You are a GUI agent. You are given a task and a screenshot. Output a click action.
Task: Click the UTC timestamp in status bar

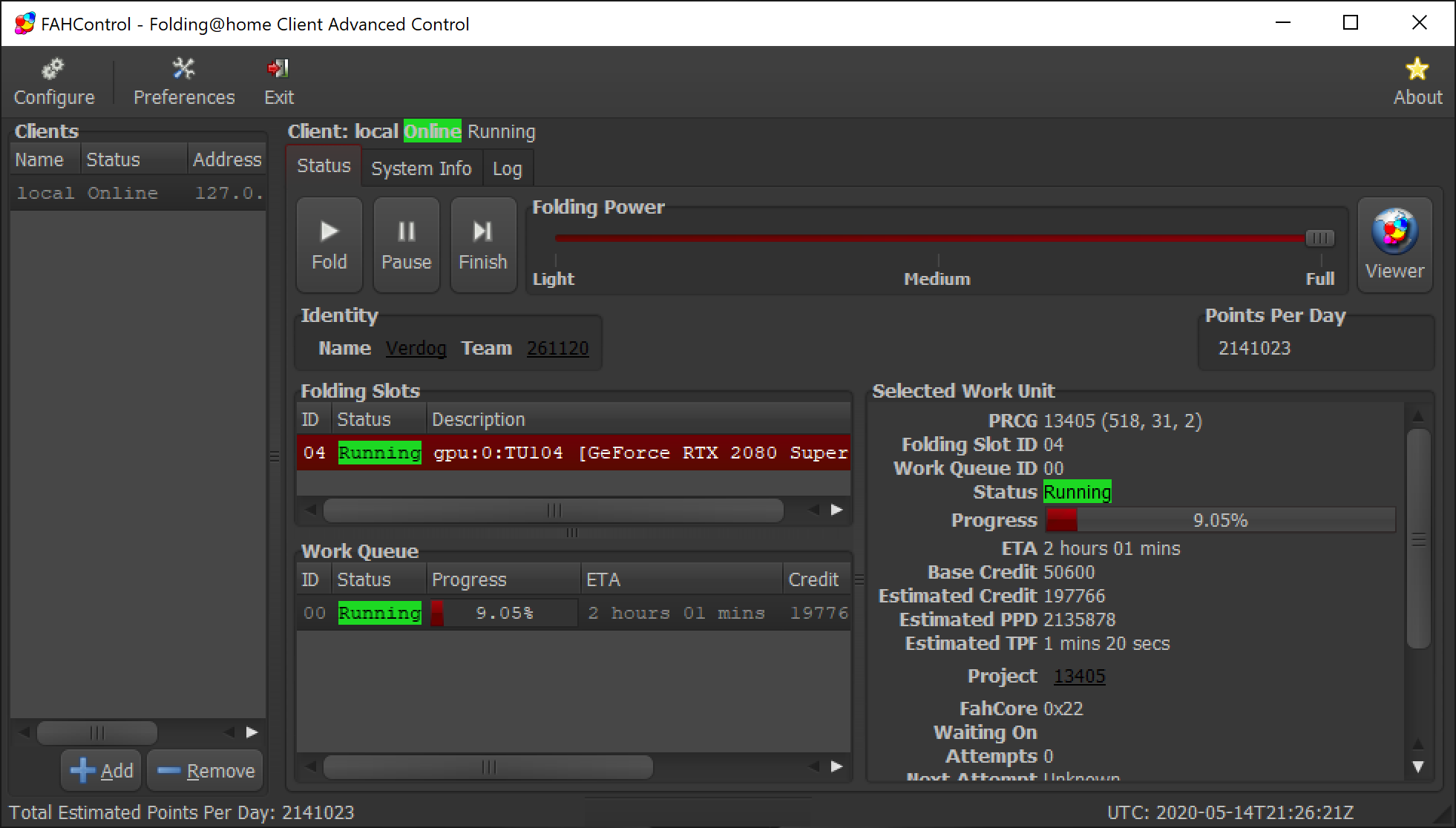point(1230,812)
